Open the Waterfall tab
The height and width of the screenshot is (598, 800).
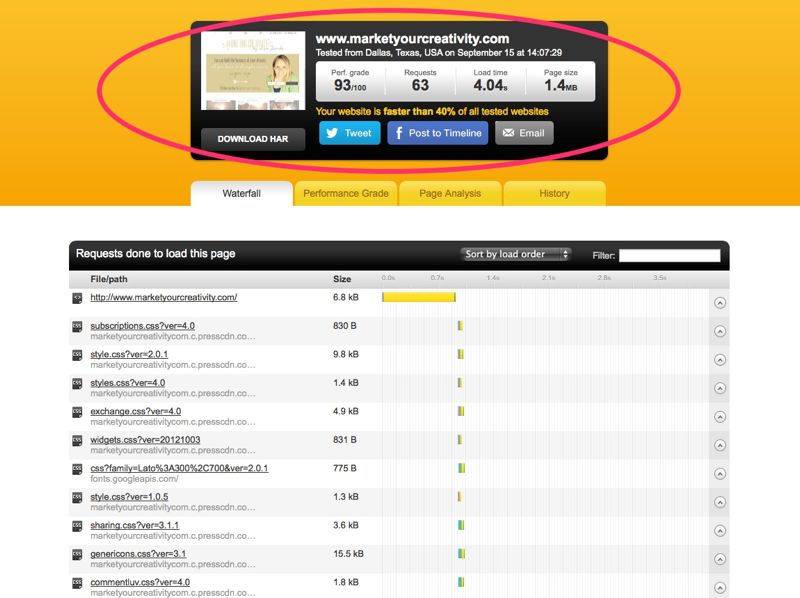pyautogui.click(x=241, y=193)
